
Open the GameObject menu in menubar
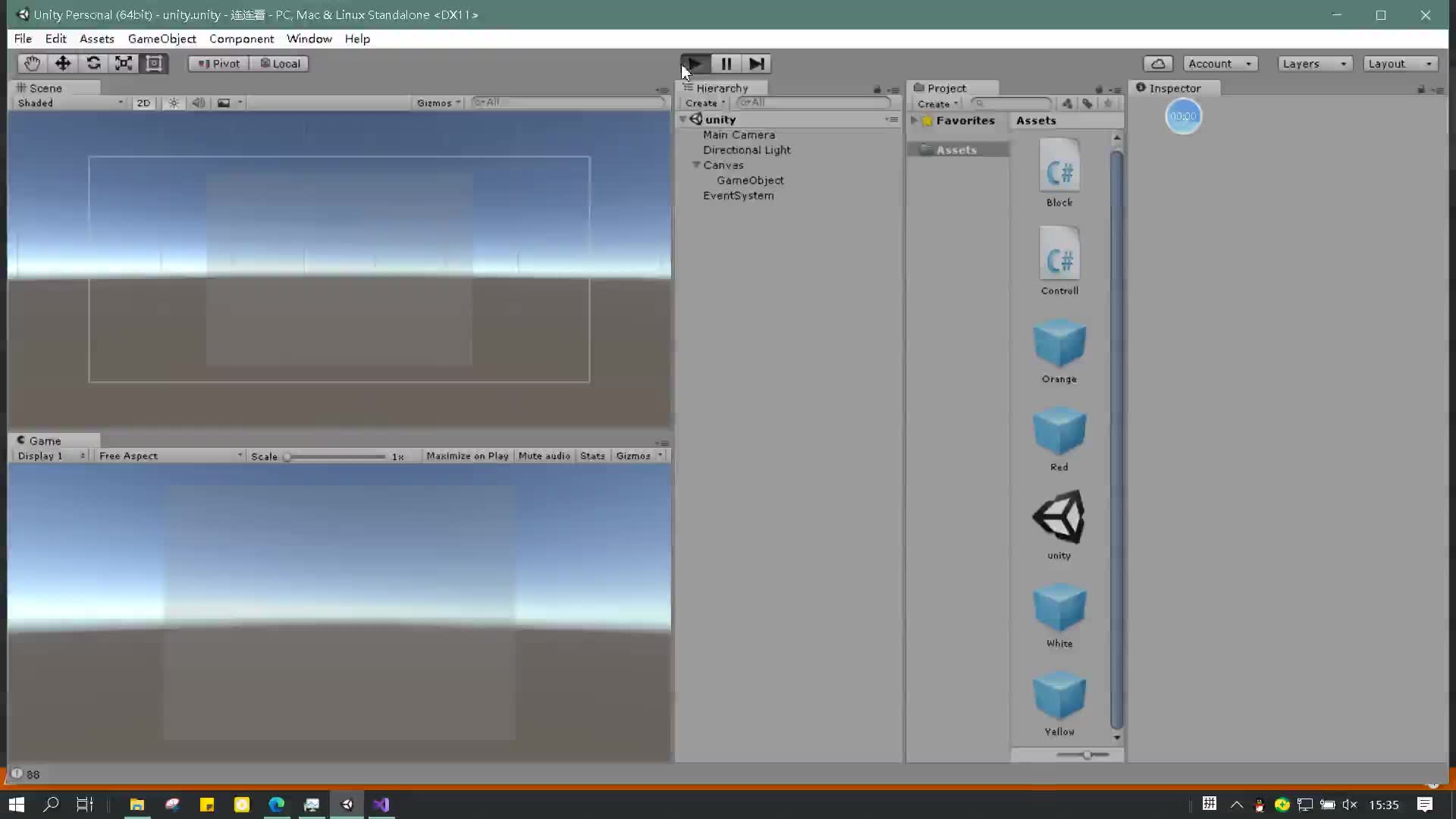[x=163, y=38]
